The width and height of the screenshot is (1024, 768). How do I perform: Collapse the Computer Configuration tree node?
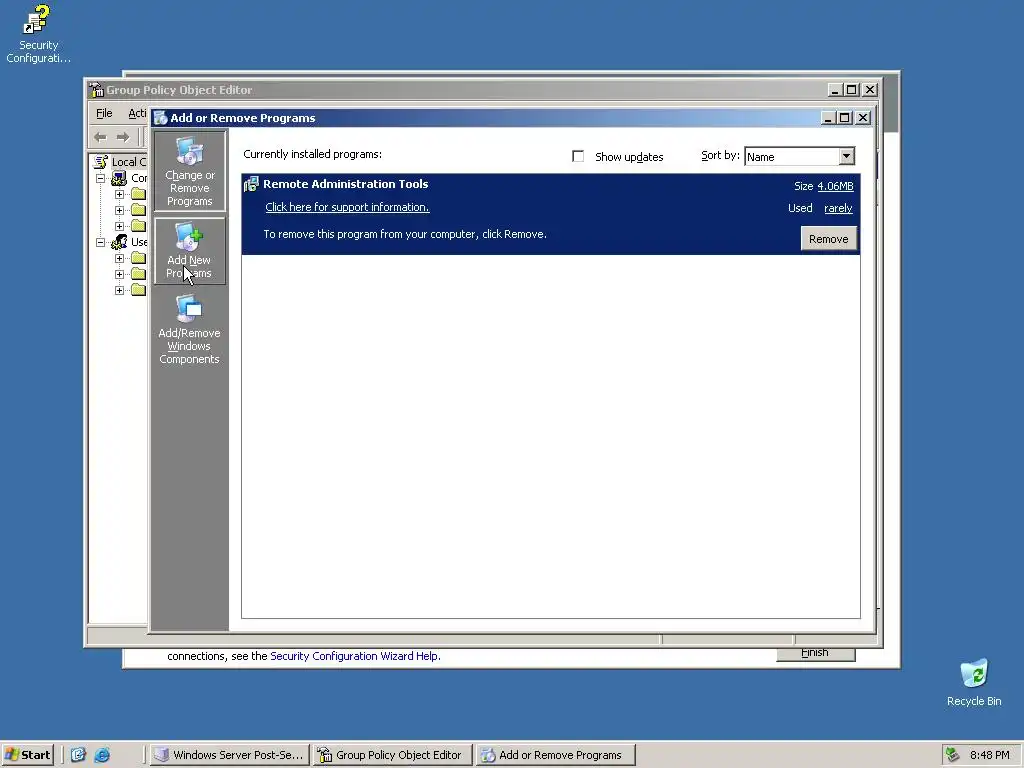pos(101,178)
